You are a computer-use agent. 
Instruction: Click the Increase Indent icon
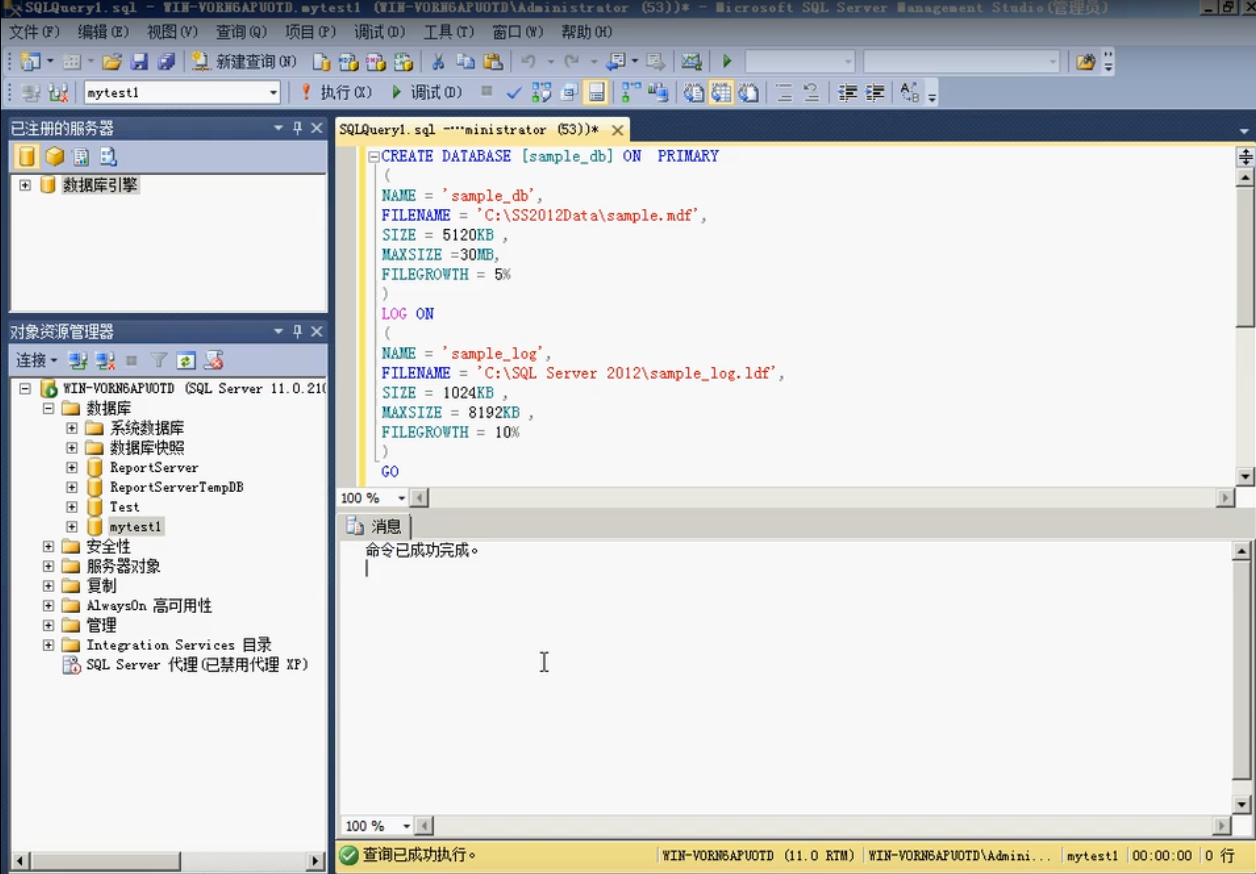[x=875, y=93]
